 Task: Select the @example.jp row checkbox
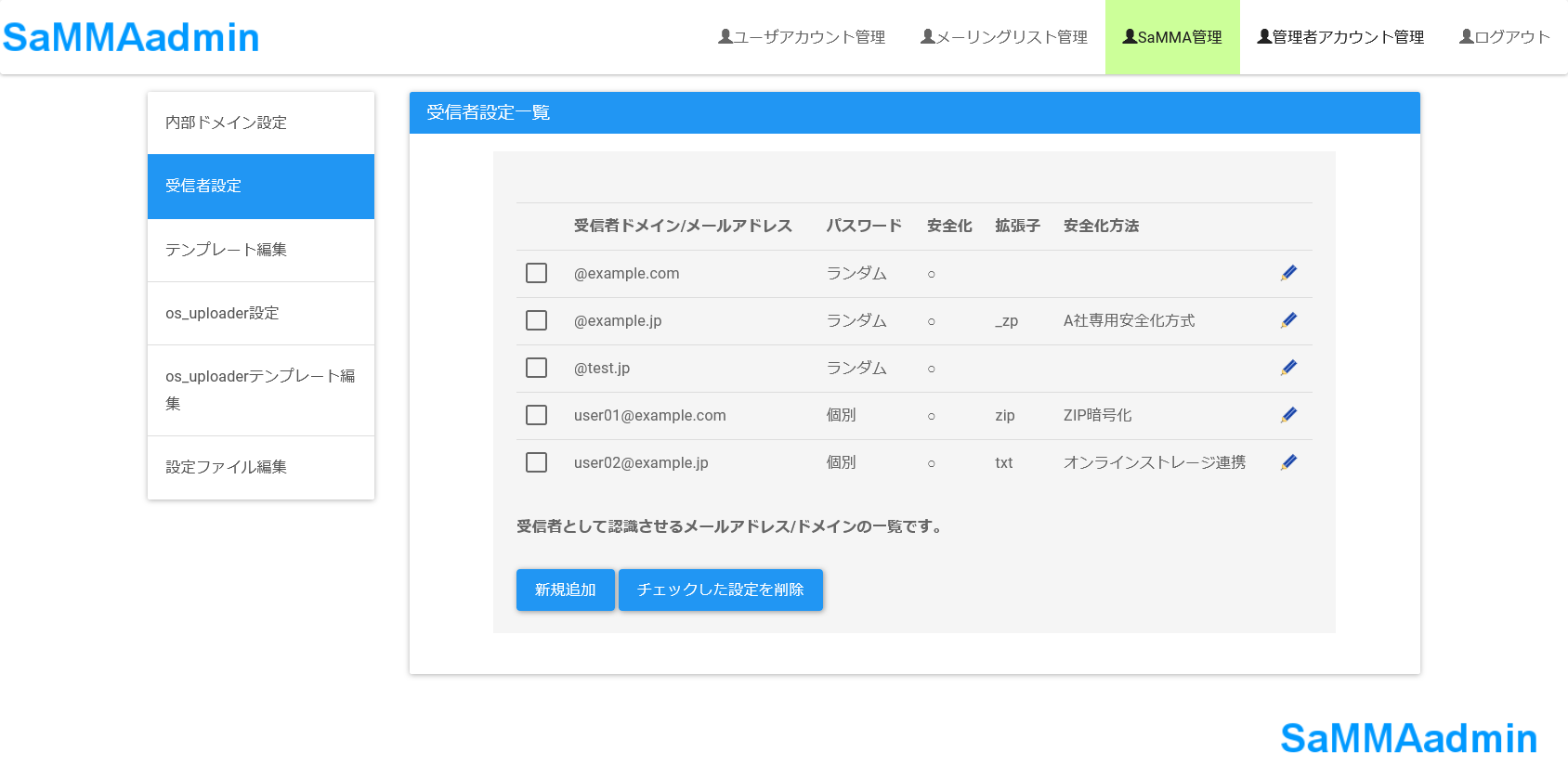pos(537,320)
